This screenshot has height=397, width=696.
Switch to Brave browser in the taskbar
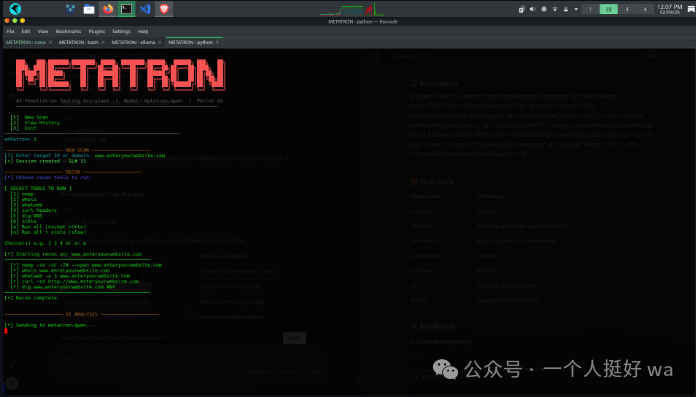pyautogui.click(x=164, y=9)
